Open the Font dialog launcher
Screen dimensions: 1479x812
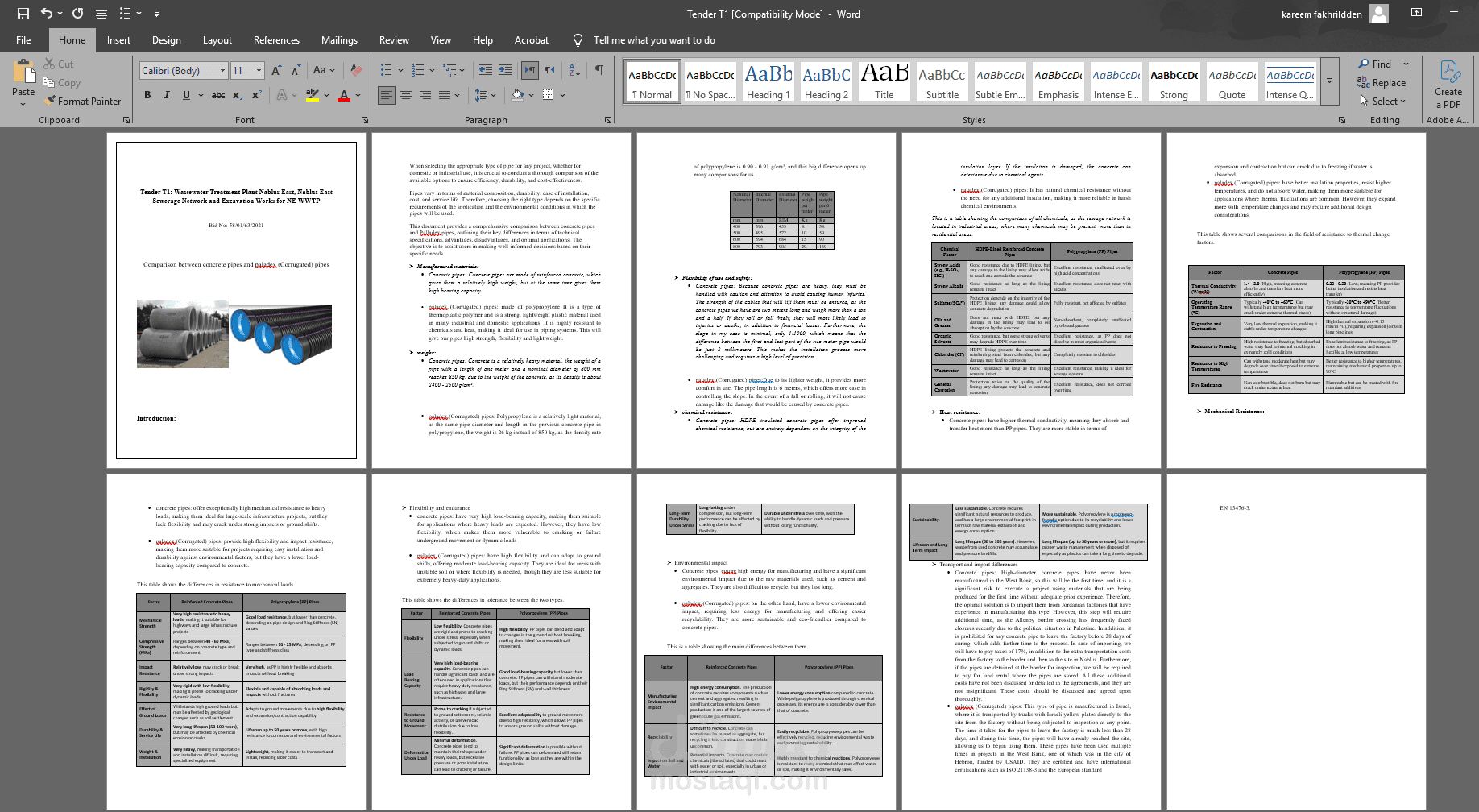[364, 120]
